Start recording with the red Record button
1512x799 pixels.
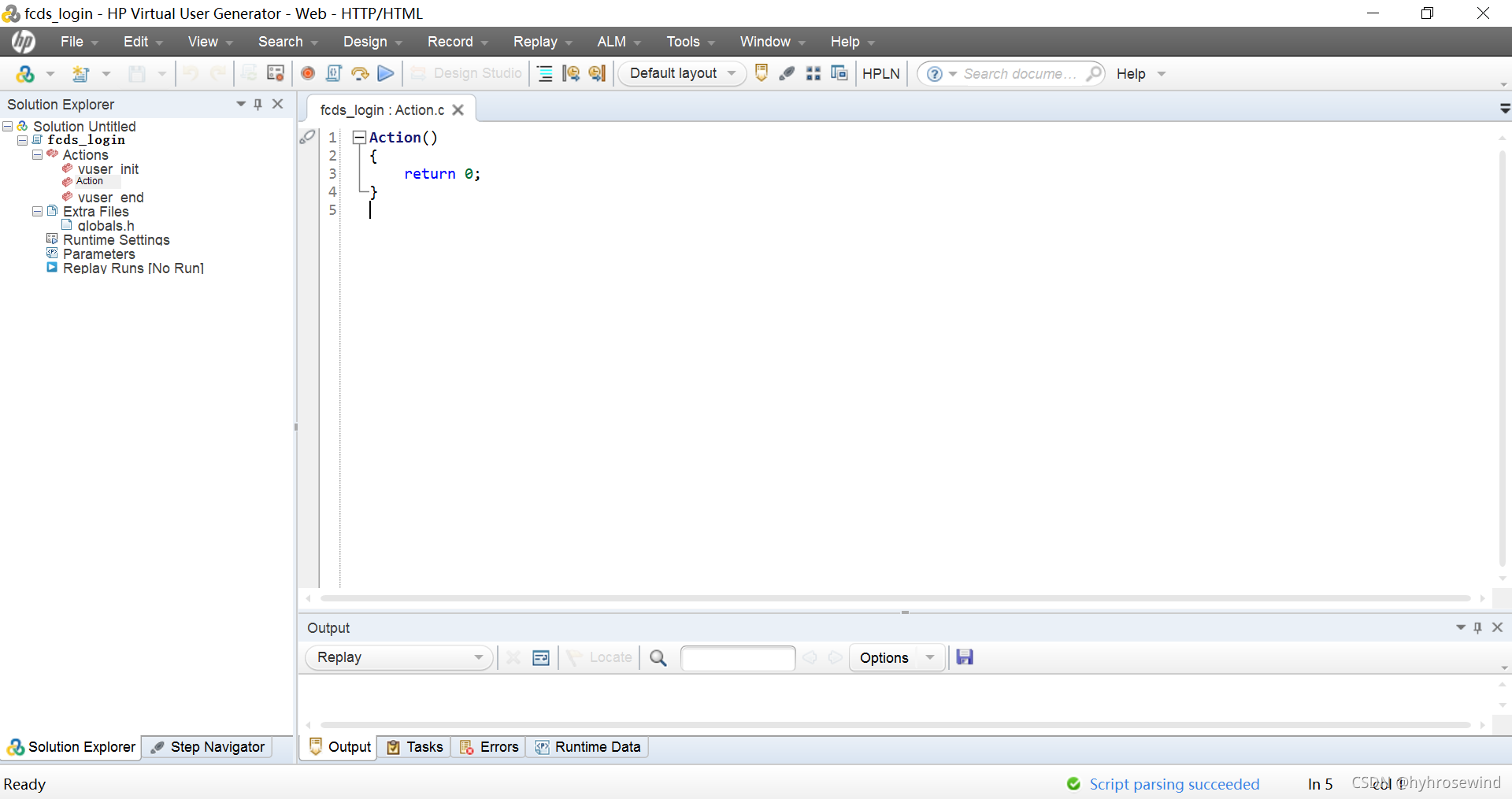pyautogui.click(x=308, y=73)
